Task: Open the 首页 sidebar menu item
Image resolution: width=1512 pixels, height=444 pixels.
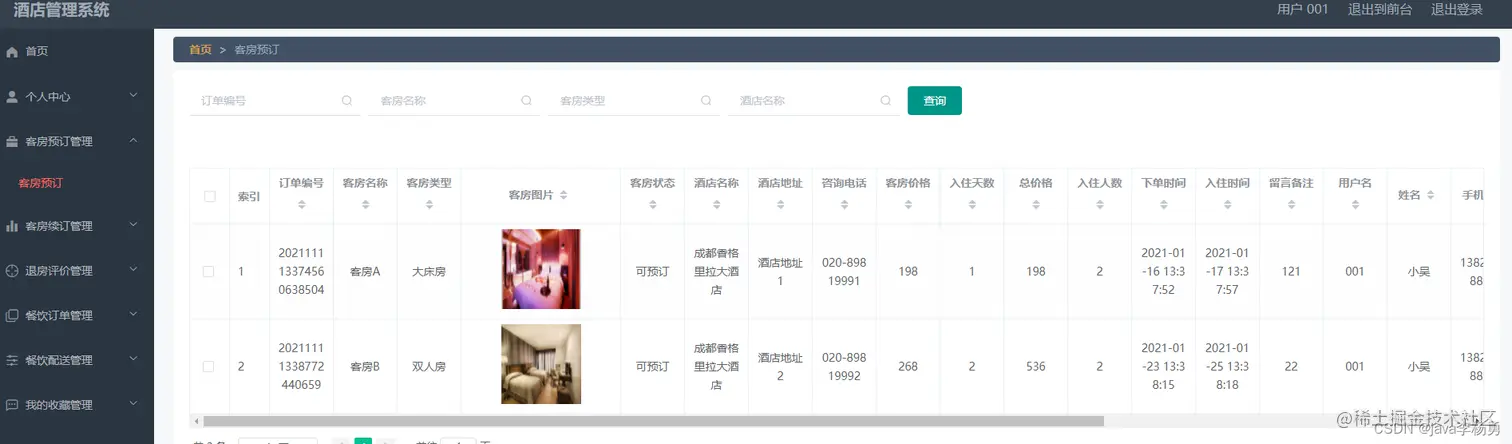Action: coord(77,51)
